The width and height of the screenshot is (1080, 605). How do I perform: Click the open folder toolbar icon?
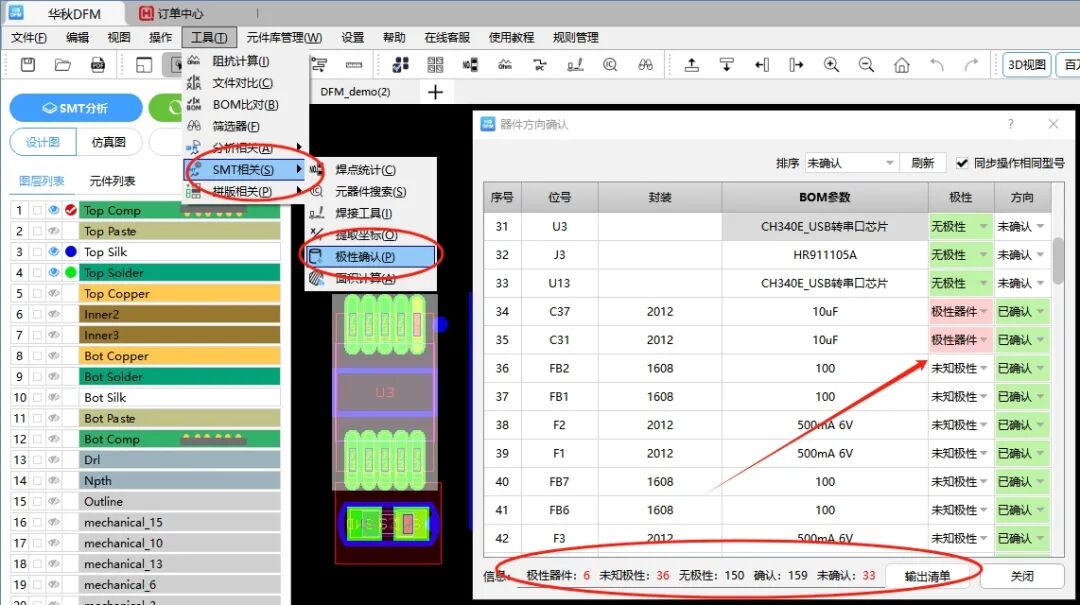click(x=63, y=65)
